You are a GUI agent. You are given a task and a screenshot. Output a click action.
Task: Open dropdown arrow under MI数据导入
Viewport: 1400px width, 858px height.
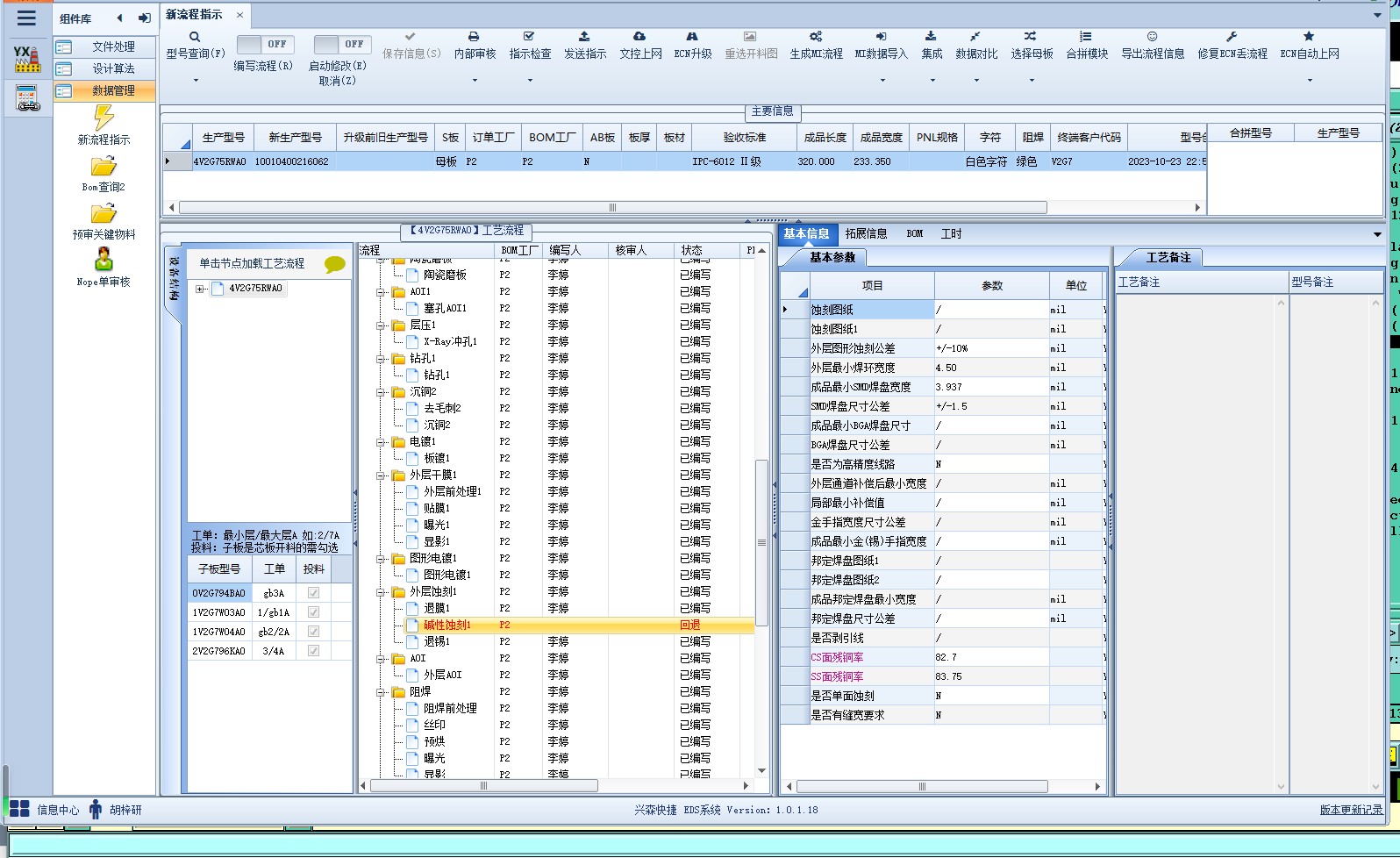pos(882,81)
